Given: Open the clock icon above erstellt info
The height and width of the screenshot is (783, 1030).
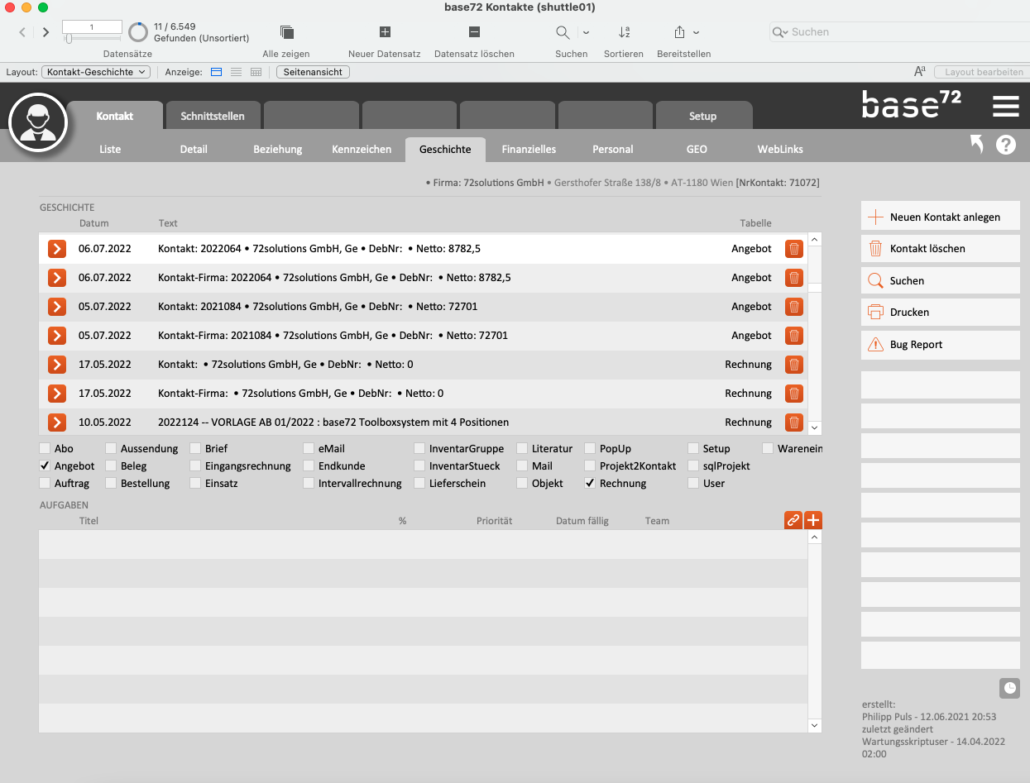Looking at the screenshot, I should (1009, 688).
